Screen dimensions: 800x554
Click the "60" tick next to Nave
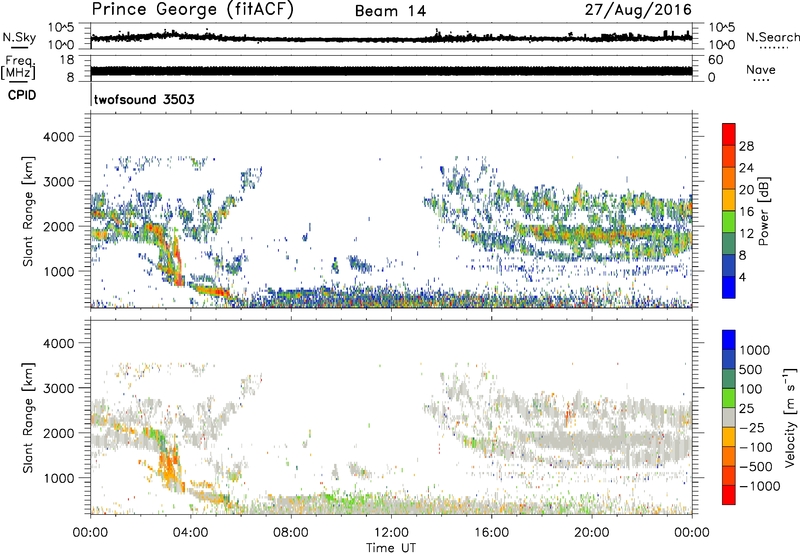[715, 60]
